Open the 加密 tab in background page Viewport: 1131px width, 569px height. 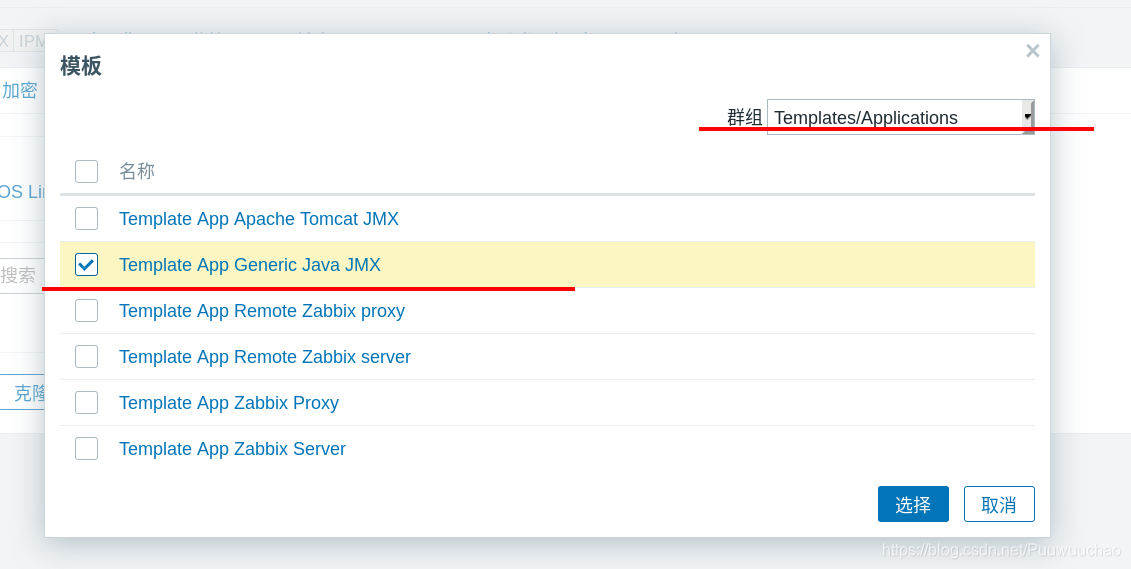[19, 90]
